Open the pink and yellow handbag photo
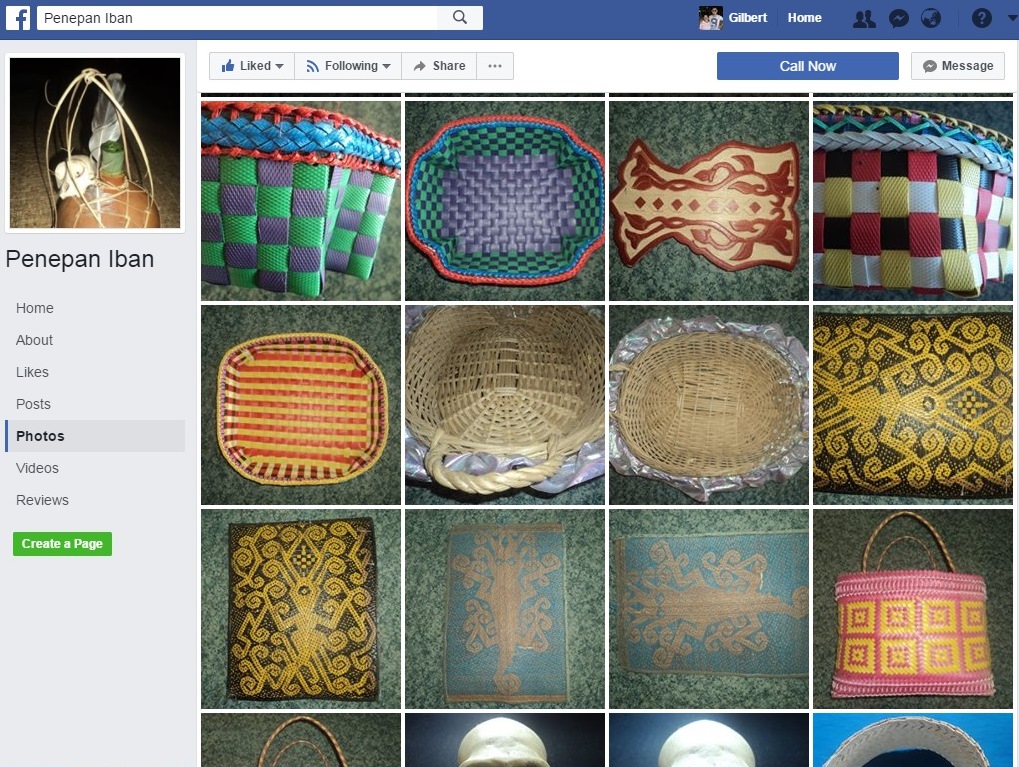Viewport: 1019px width, 767px height. [913, 609]
